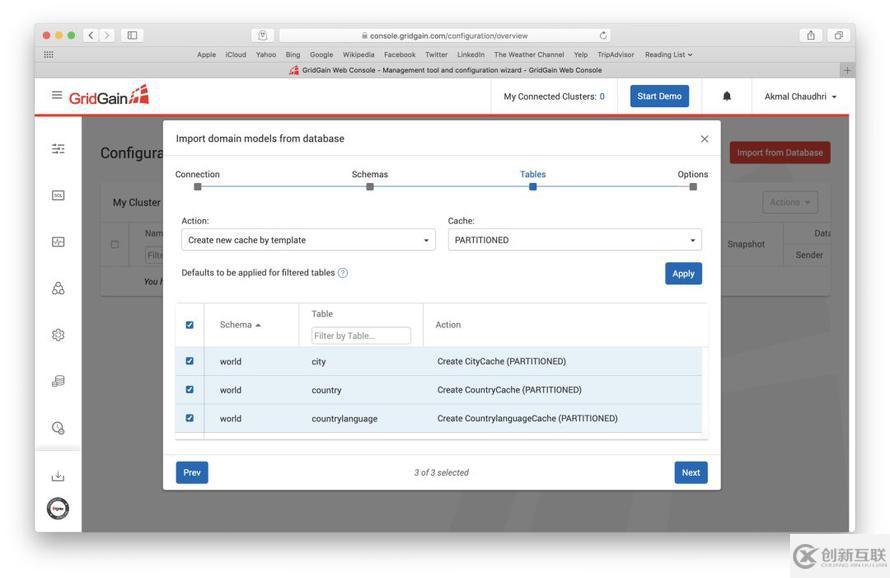Click the Prev button
Image resolution: width=890 pixels, height=578 pixels.
coord(192,472)
